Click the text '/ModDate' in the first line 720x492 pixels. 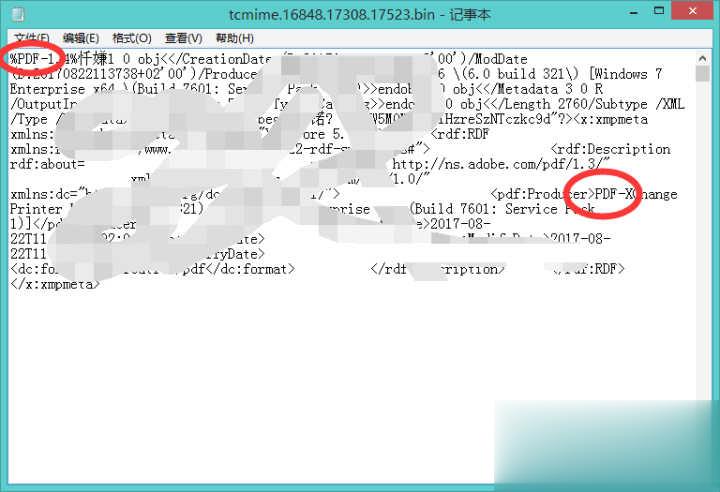pos(499,59)
